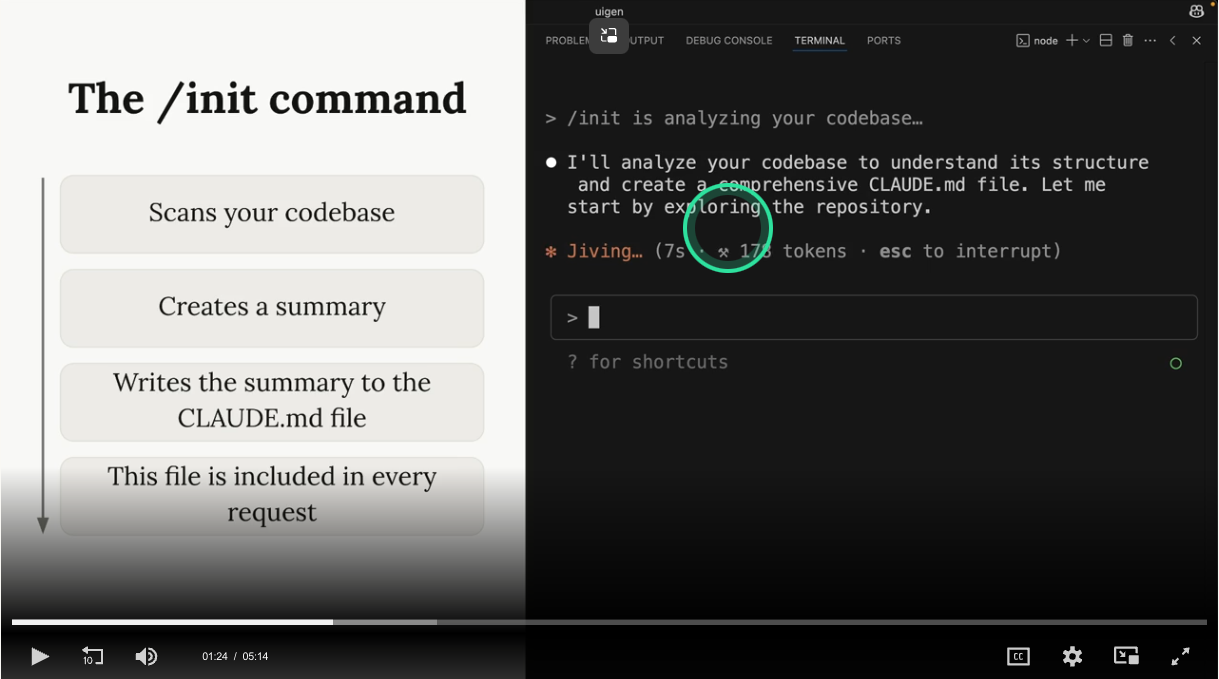This screenshot has height=679, width=1219.
Task: Select the TERMINAL tab
Action: [x=820, y=41]
